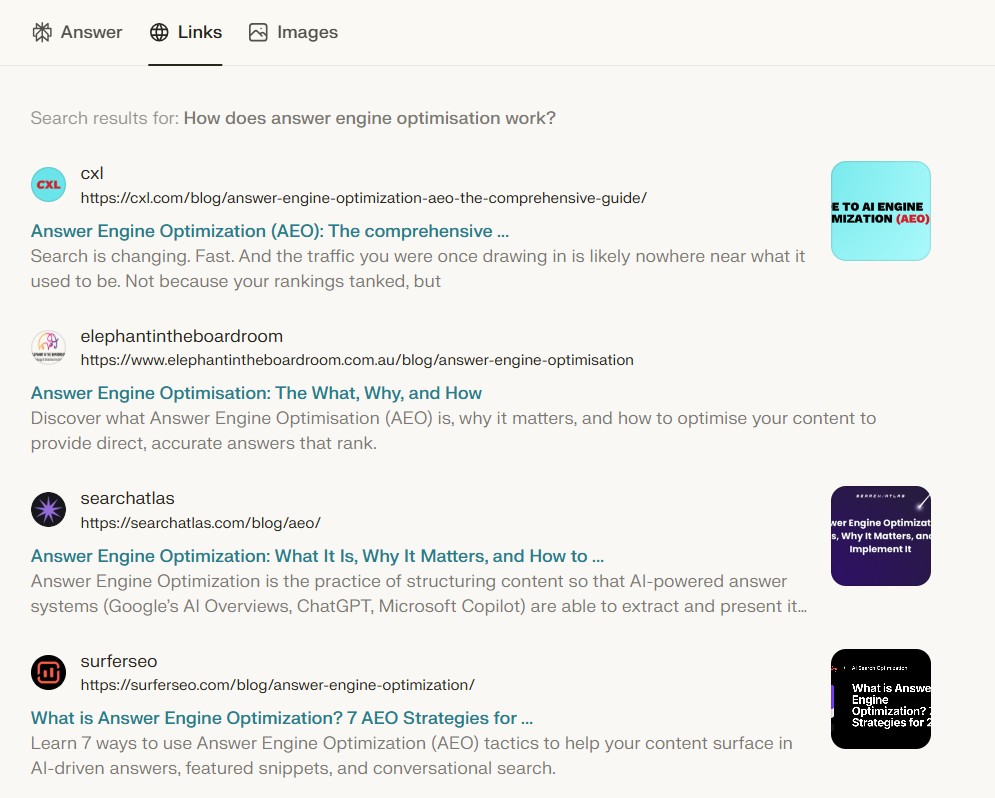Click the elephantintheboardroom.com.au URL
This screenshot has height=798, width=995.
tap(357, 360)
